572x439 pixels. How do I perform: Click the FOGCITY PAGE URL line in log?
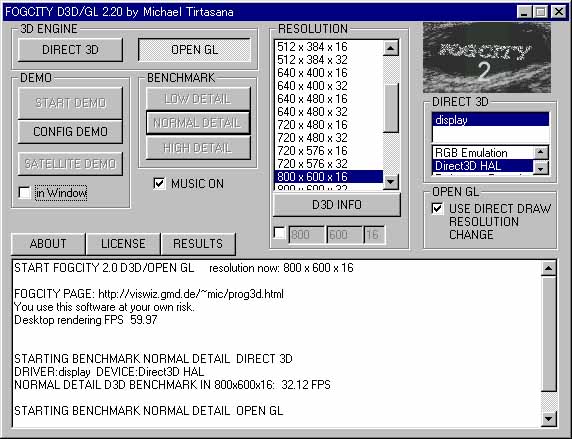click(149, 294)
